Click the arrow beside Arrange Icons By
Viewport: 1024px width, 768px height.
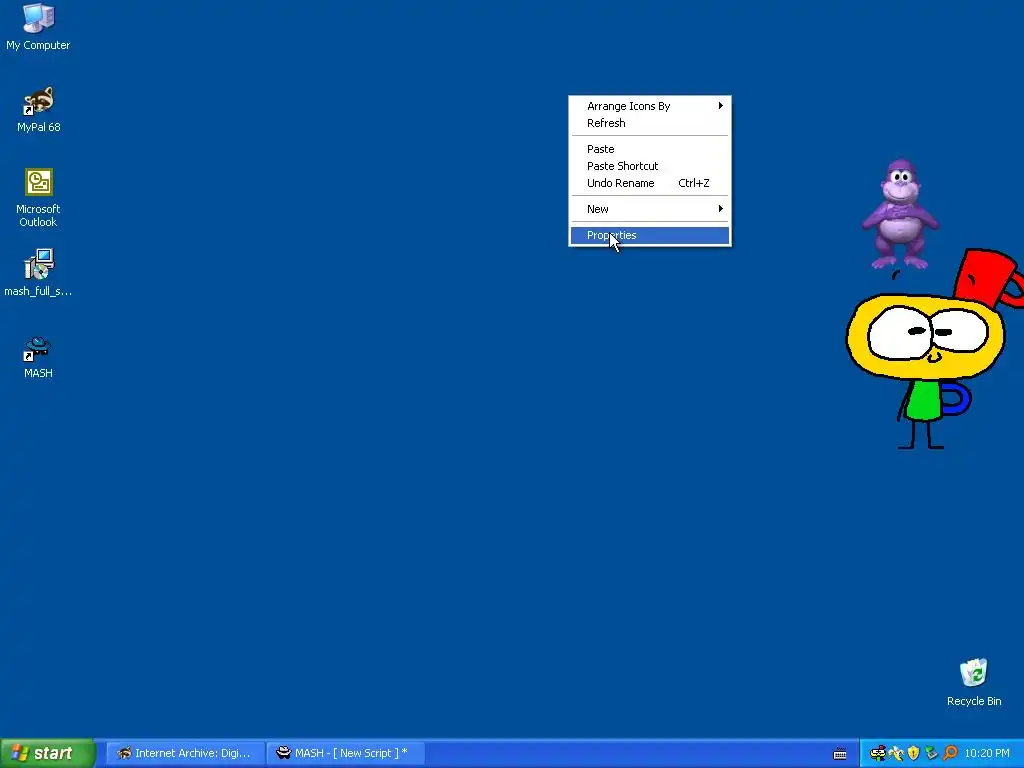(x=720, y=106)
